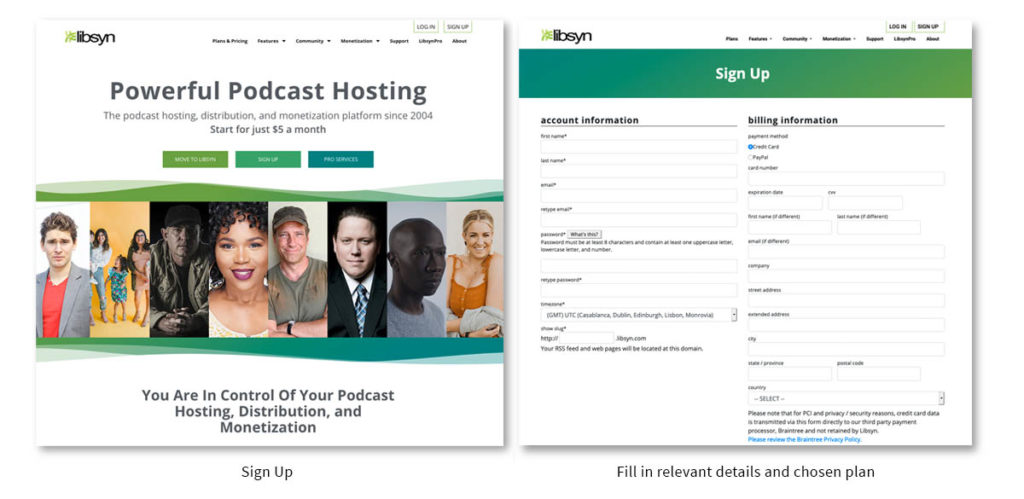
Task: Click the show slug field
Action: [x=586, y=338]
